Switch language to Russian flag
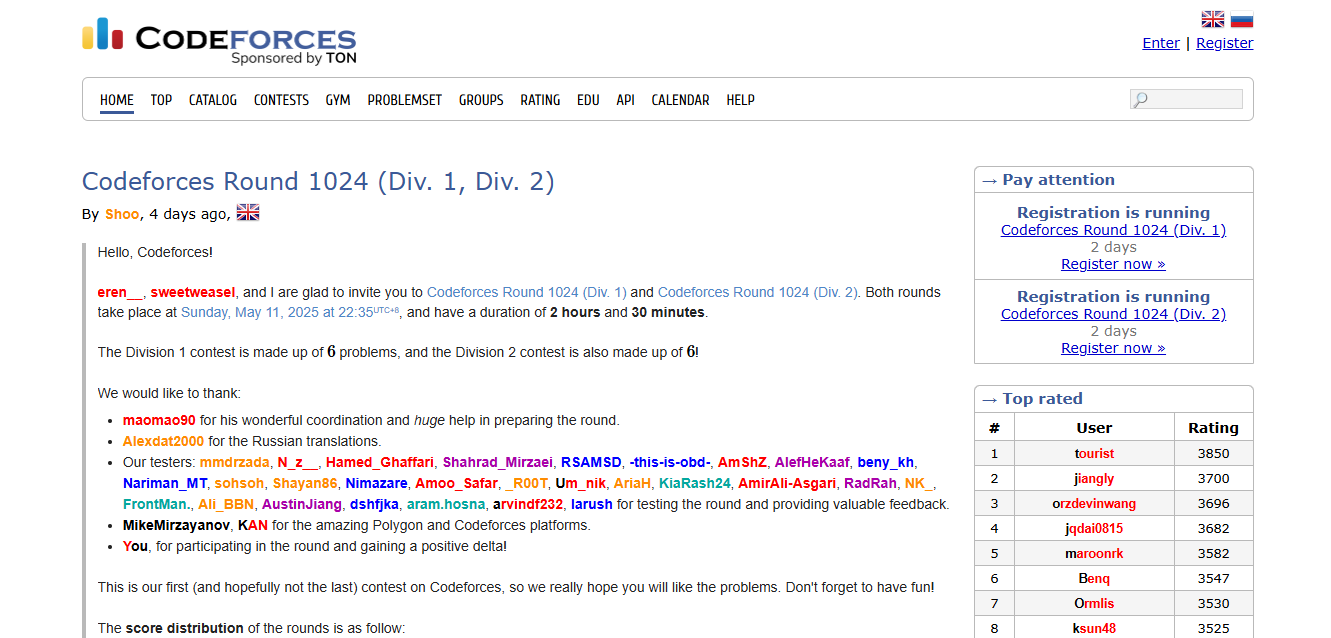Image resolution: width=1331 pixels, height=638 pixels. coord(1242,19)
